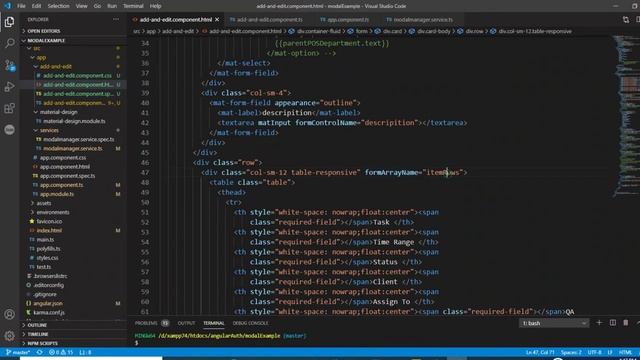
Task: Close the add-and-edit.component.html tab
Action: pos(217,20)
